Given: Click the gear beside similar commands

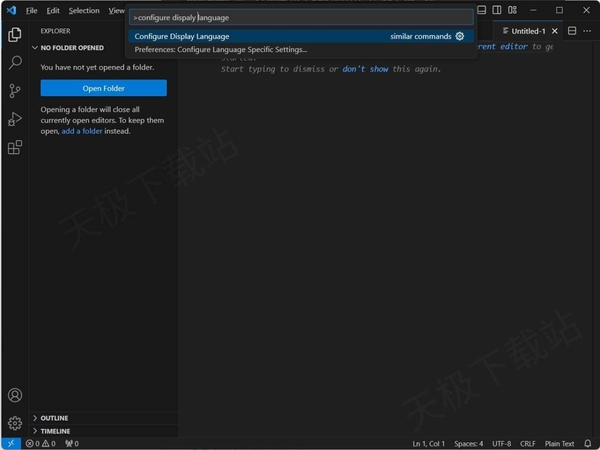Looking at the screenshot, I should coord(460,36).
